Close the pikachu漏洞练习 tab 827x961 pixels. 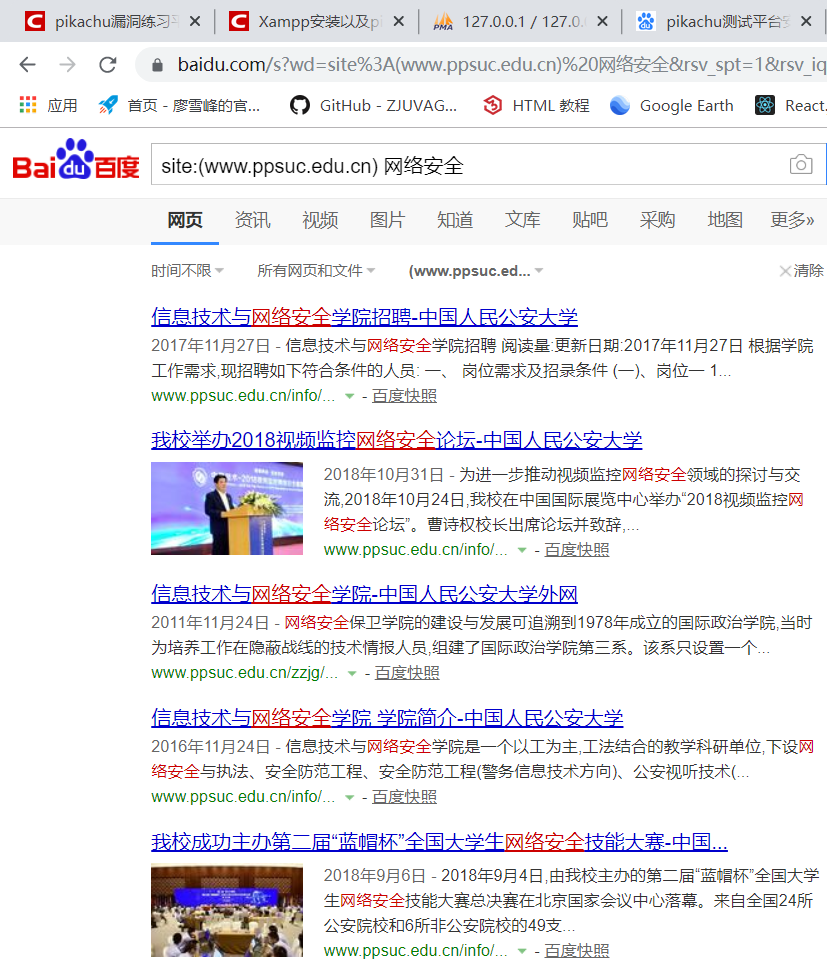(x=195, y=21)
